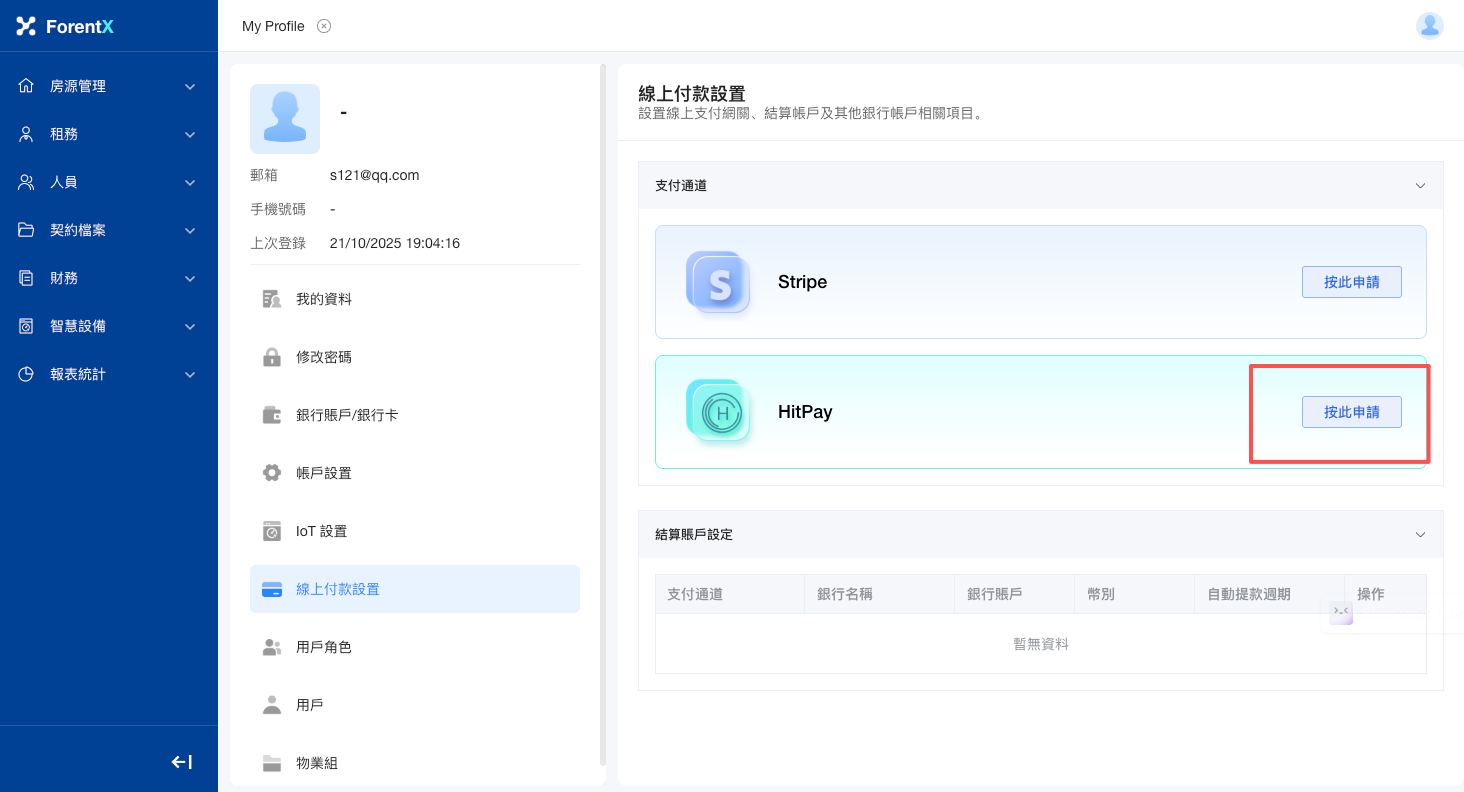Click the ForentX logo icon

[x=26, y=26]
